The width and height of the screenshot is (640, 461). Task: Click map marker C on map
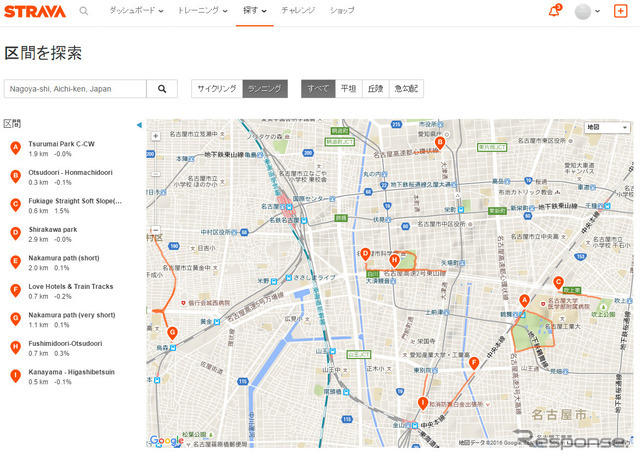click(x=558, y=283)
